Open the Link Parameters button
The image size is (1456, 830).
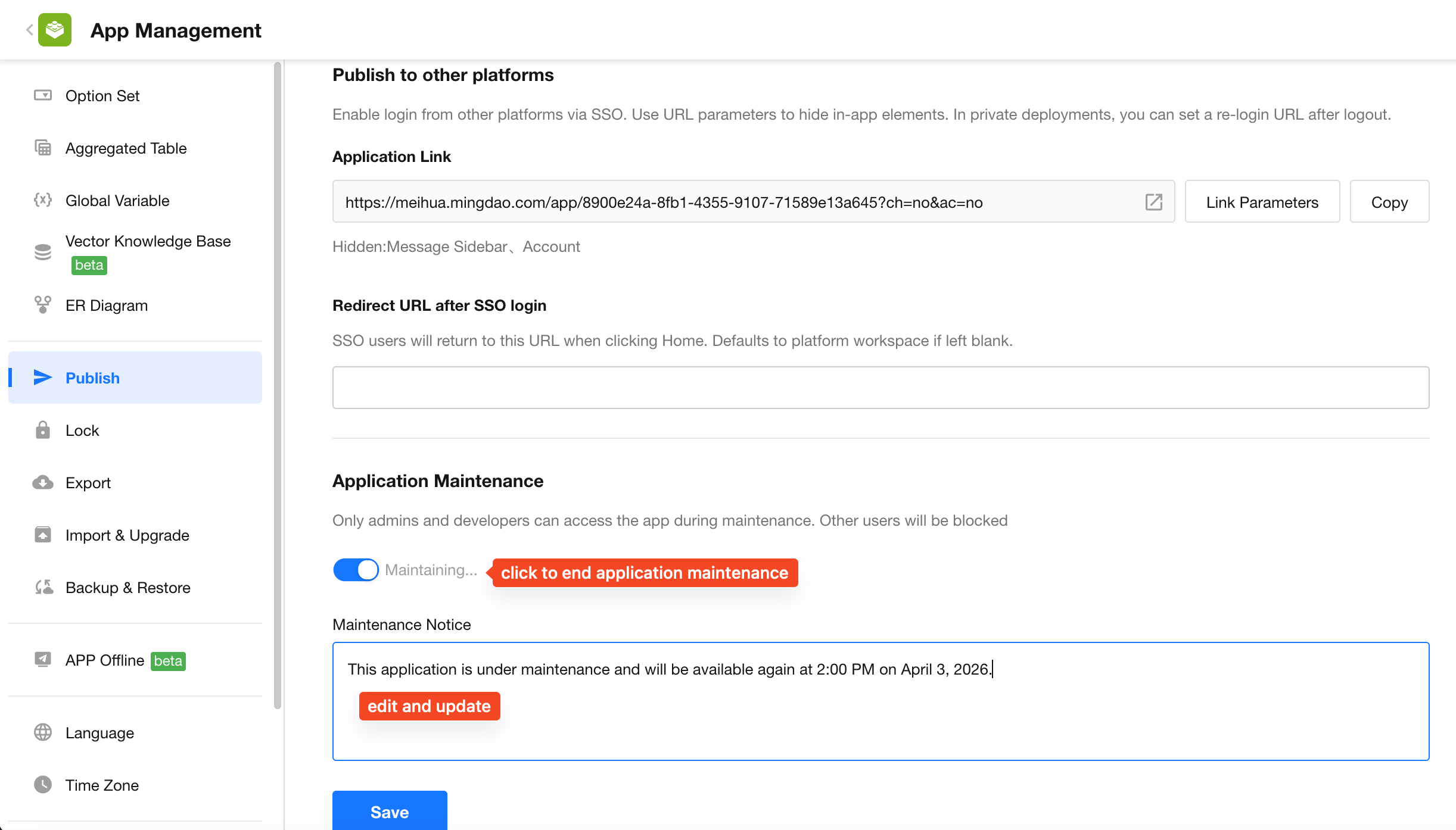coord(1262,202)
